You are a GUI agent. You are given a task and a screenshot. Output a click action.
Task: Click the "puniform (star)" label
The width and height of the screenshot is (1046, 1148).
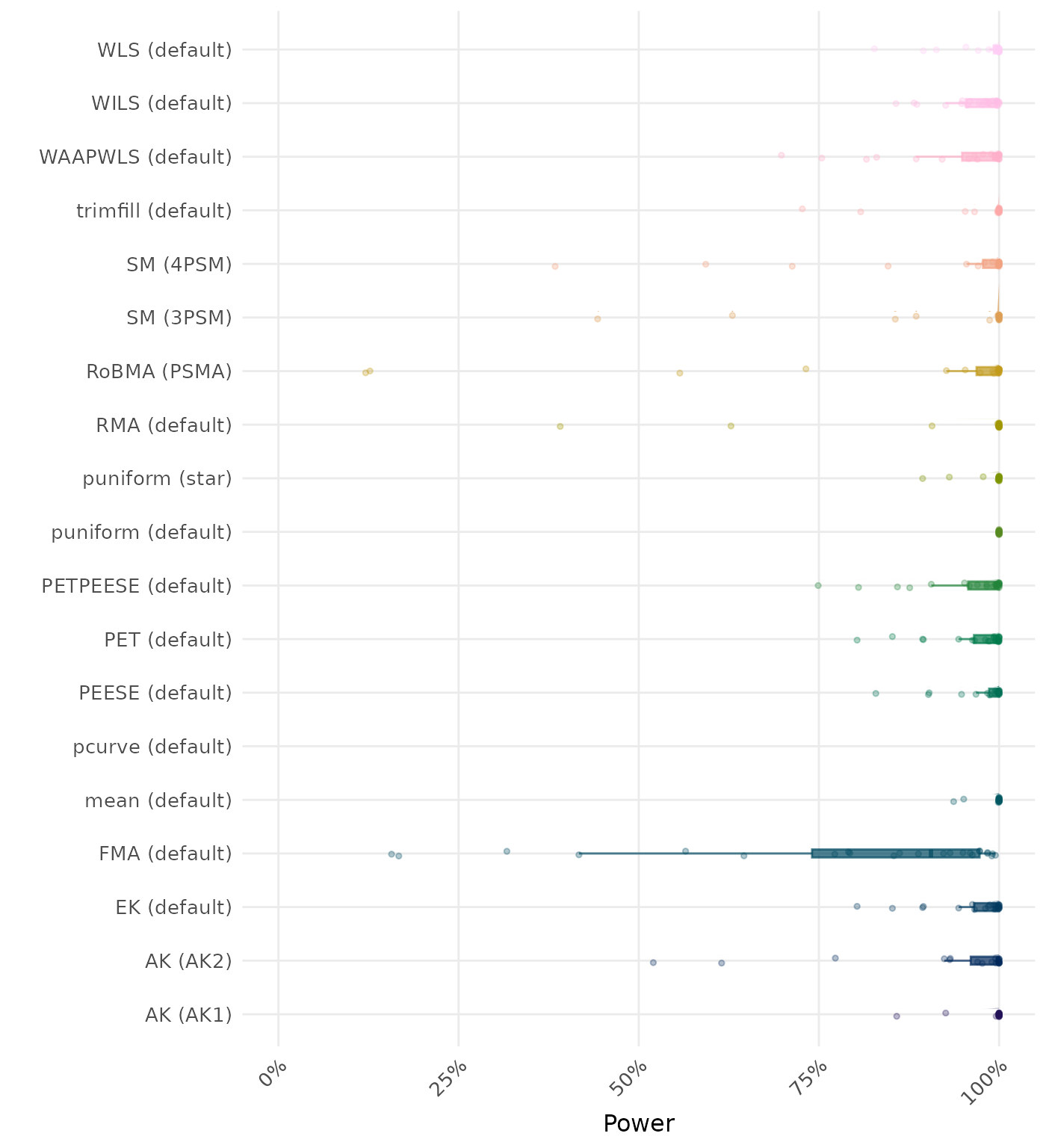tap(157, 478)
